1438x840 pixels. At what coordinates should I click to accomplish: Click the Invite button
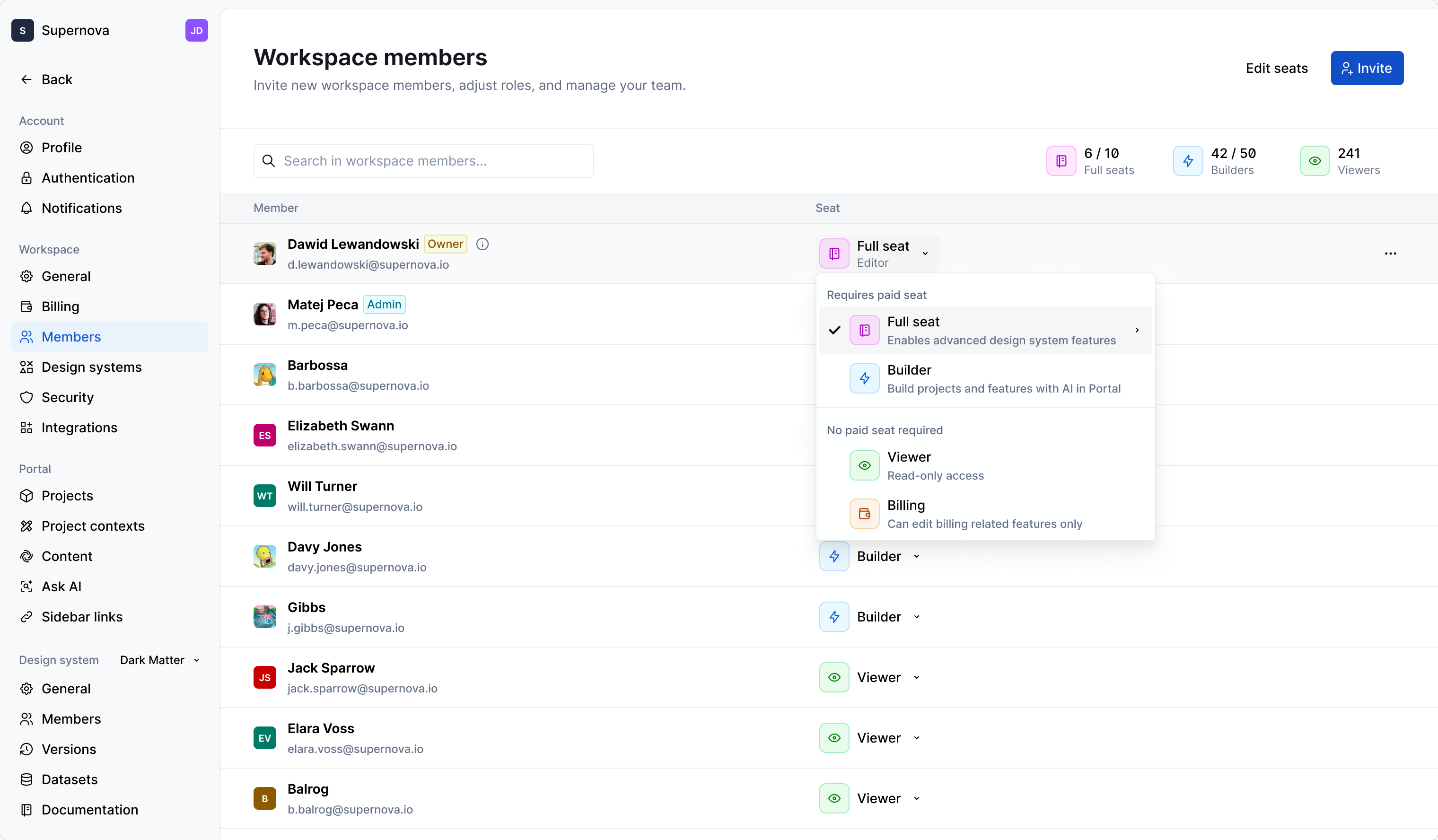(x=1366, y=68)
